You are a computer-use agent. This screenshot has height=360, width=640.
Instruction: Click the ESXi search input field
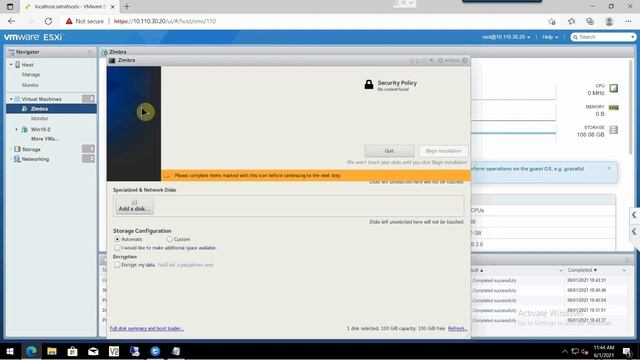pyautogui.click(x=603, y=37)
